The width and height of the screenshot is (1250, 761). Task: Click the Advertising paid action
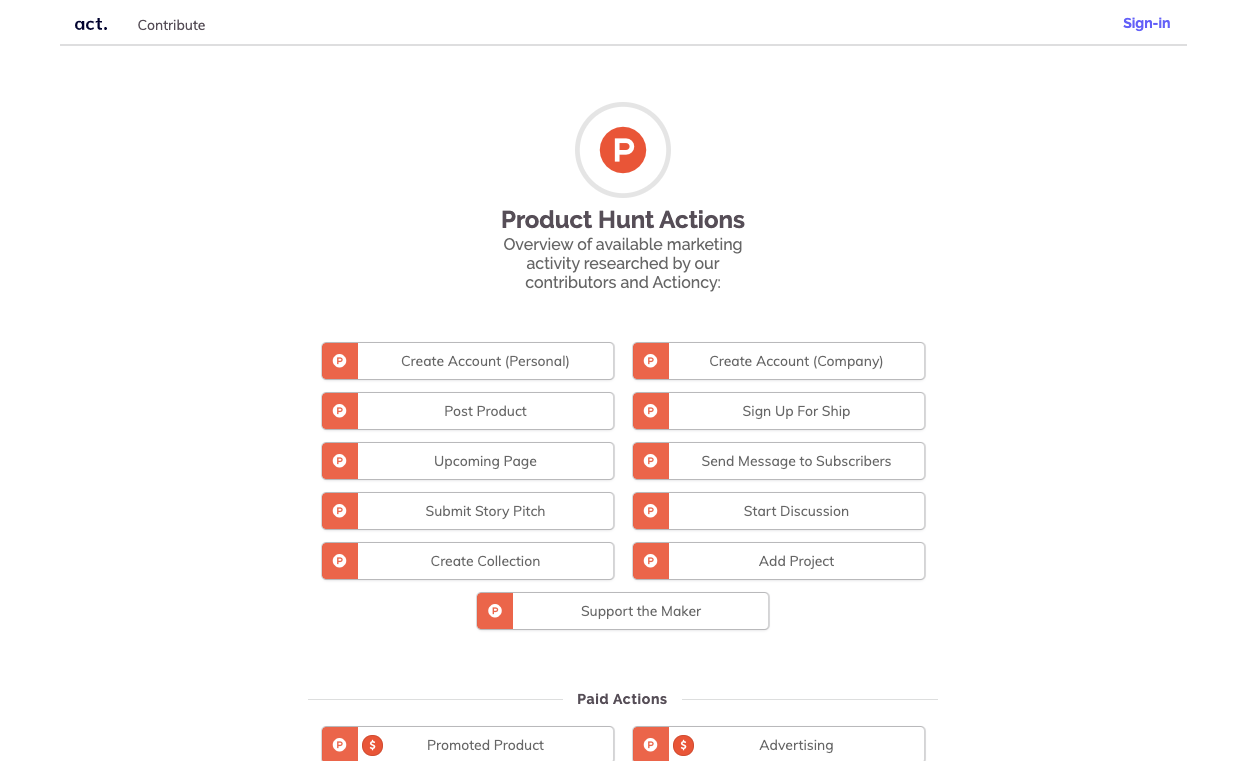pyautogui.click(x=796, y=745)
